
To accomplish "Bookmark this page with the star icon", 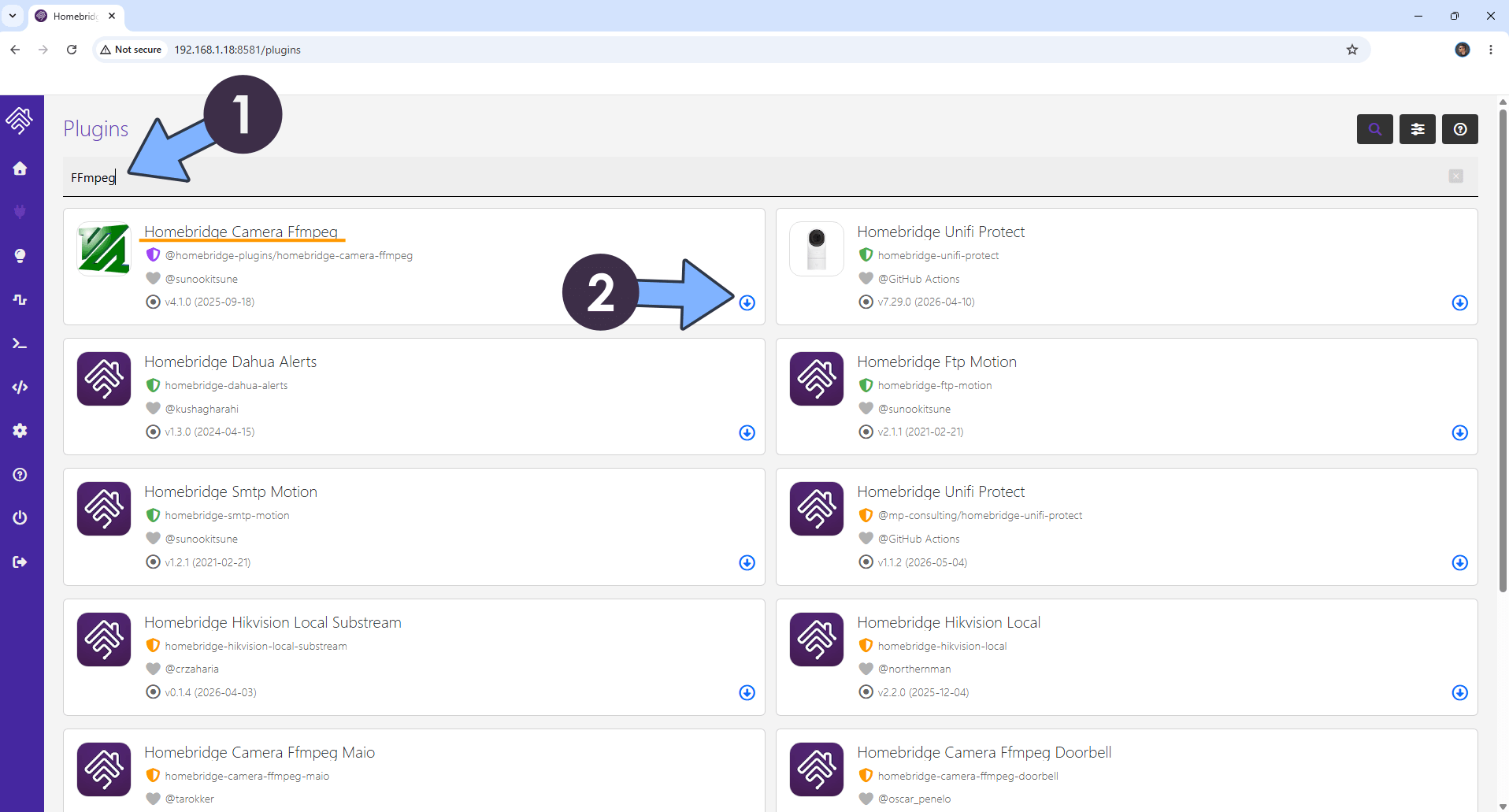I will (1352, 50).
